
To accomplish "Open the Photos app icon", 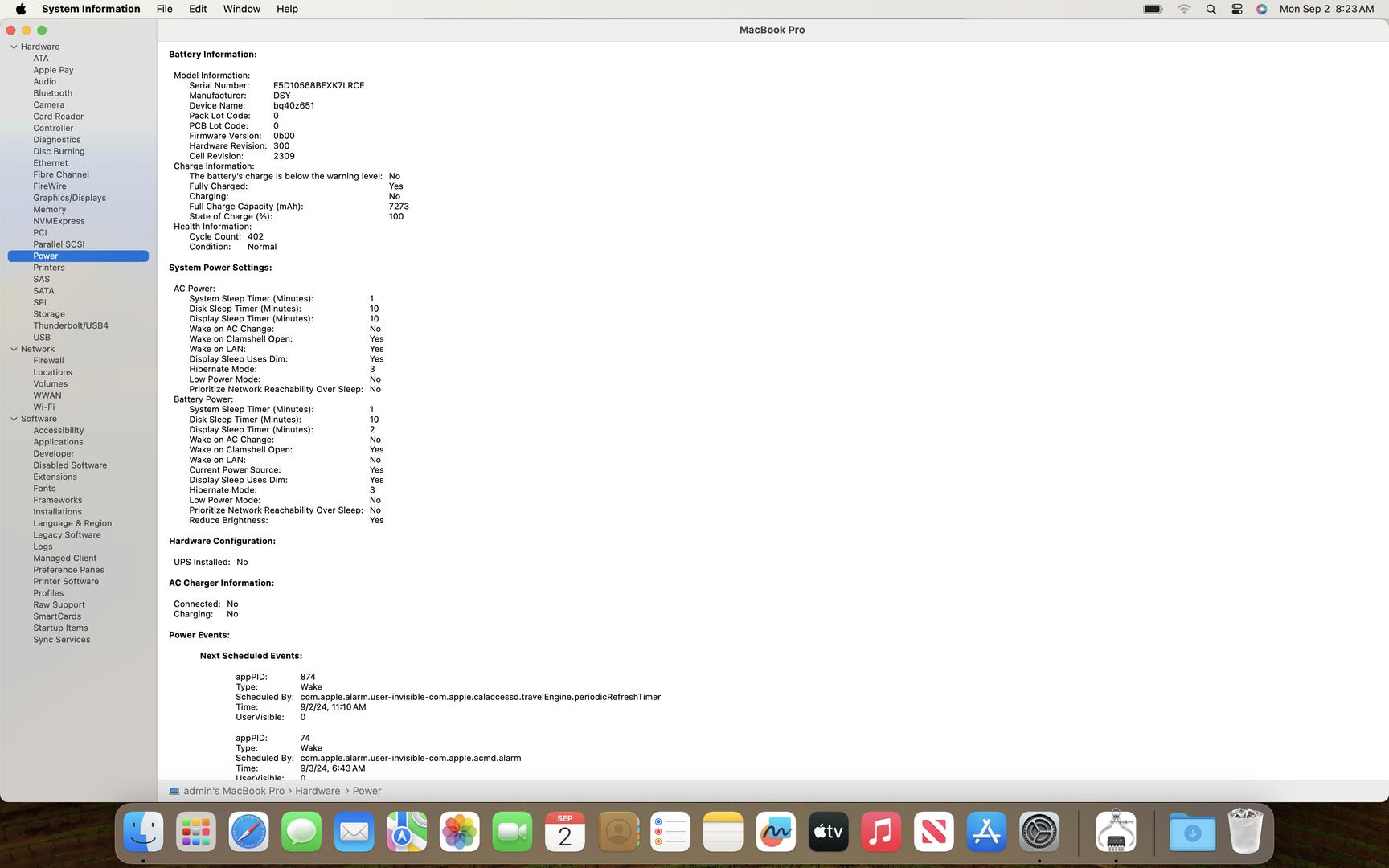I will pyautogui.click(x=459, y=832).
